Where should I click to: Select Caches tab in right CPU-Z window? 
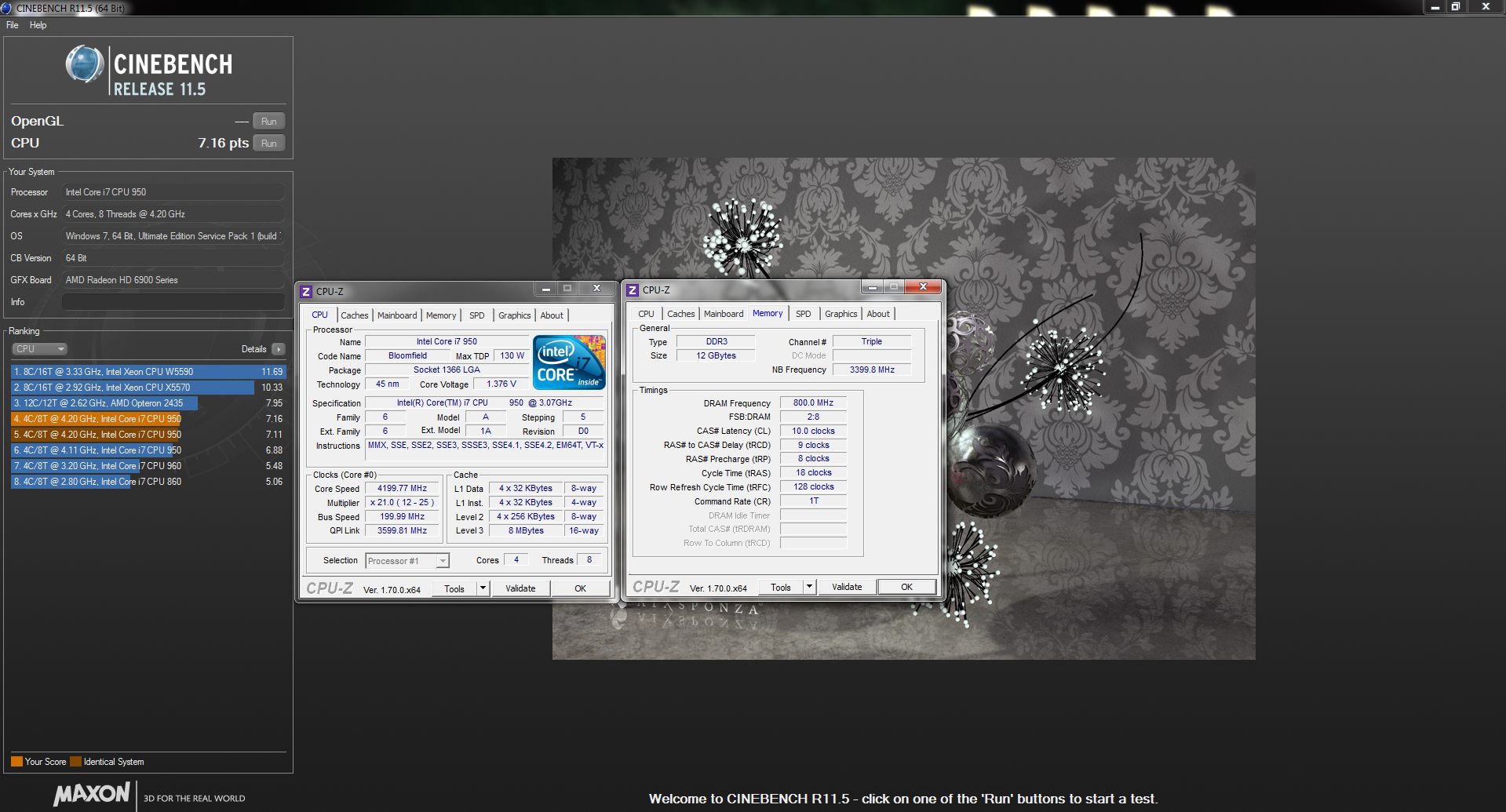[680, 314]
